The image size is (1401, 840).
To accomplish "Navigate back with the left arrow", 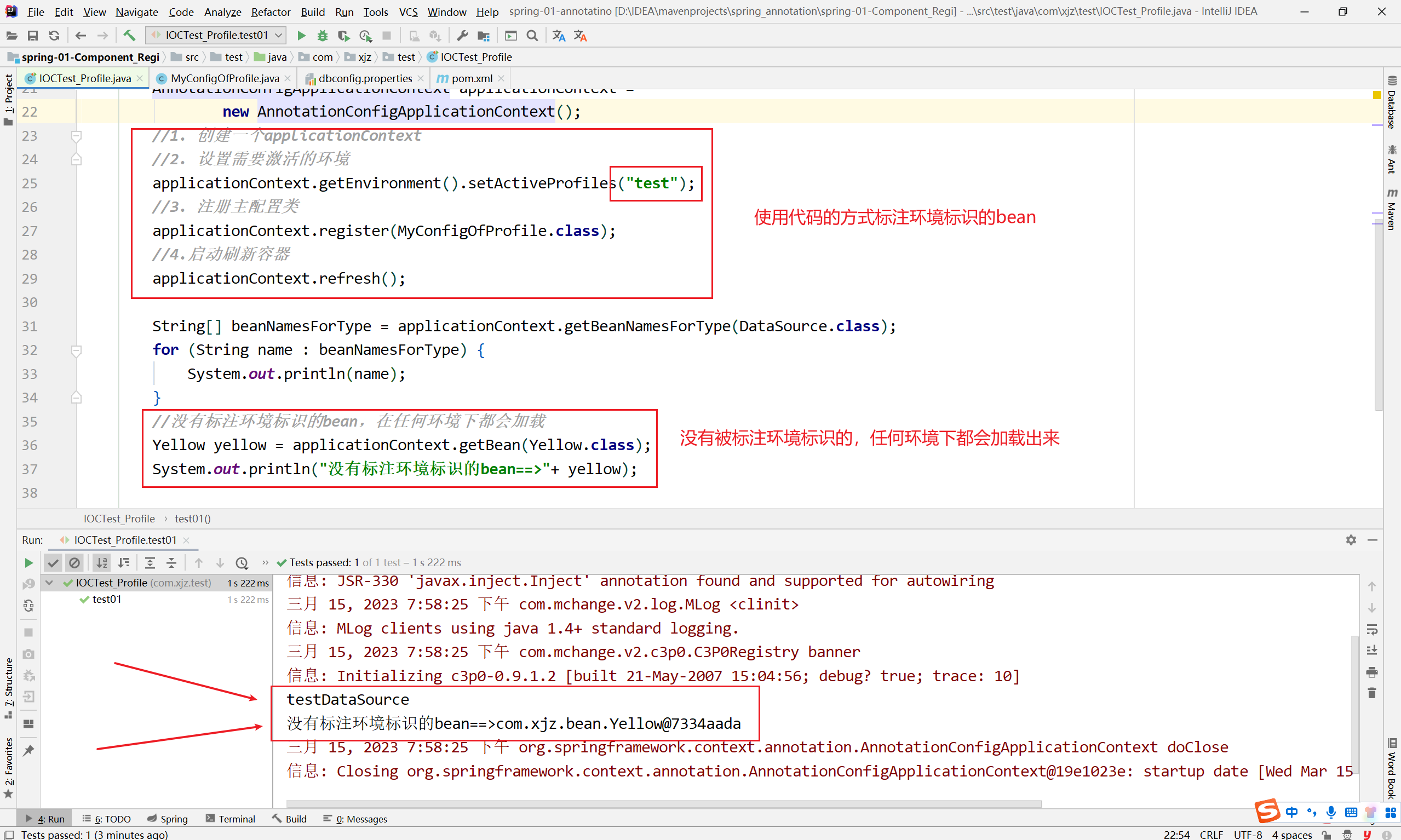I will 81,36.
